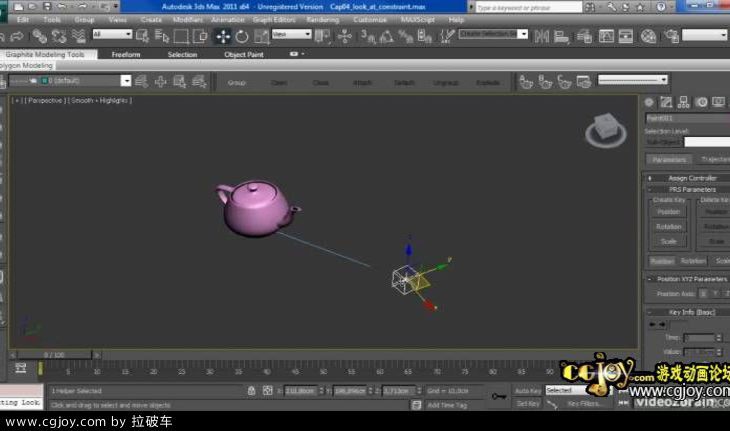The width and height of the screenshot is (730, 431).
Task: Switch to the Freeform ribbon tab
Action: (x=126, y=54)
